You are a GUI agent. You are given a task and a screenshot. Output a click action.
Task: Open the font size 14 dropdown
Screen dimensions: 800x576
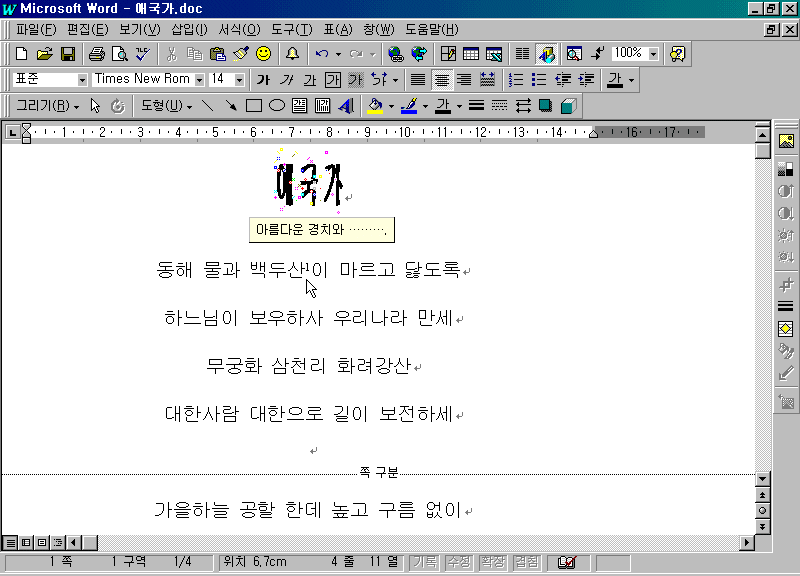point(239,80)
